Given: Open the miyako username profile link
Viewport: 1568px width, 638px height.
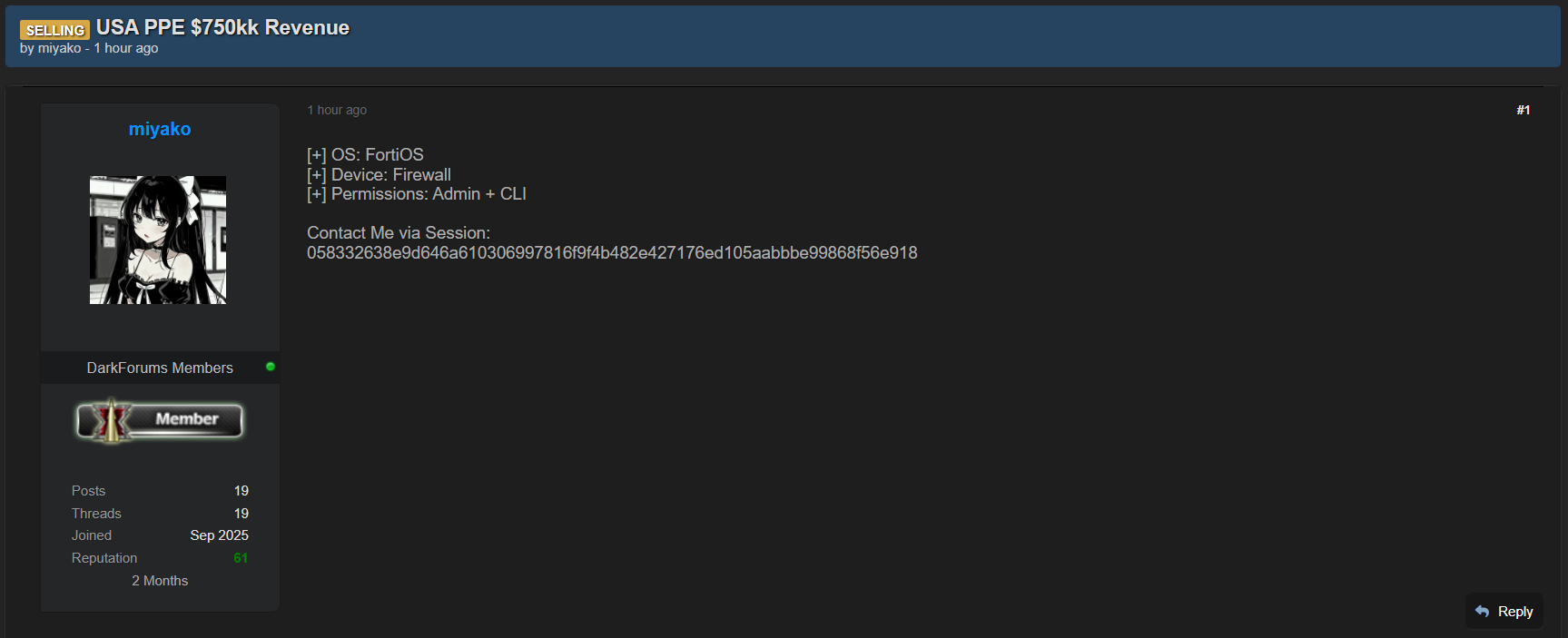Looking at the screenshot, I should pyautogui.click(x=160, y=129).
